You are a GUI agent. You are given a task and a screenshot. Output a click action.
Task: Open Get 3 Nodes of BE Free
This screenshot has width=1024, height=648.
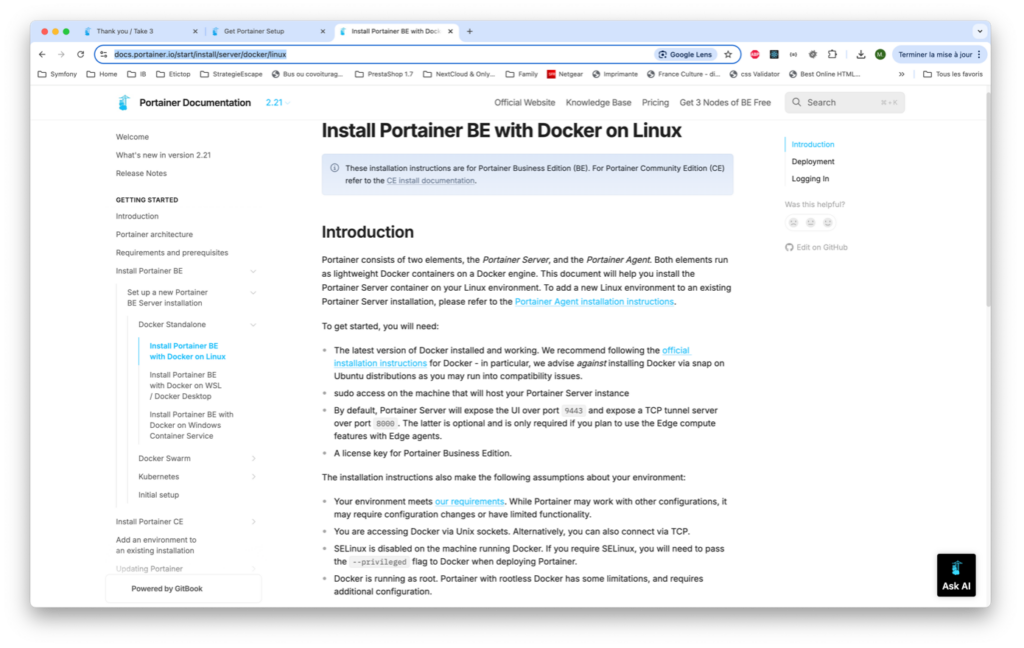[725, 103]
